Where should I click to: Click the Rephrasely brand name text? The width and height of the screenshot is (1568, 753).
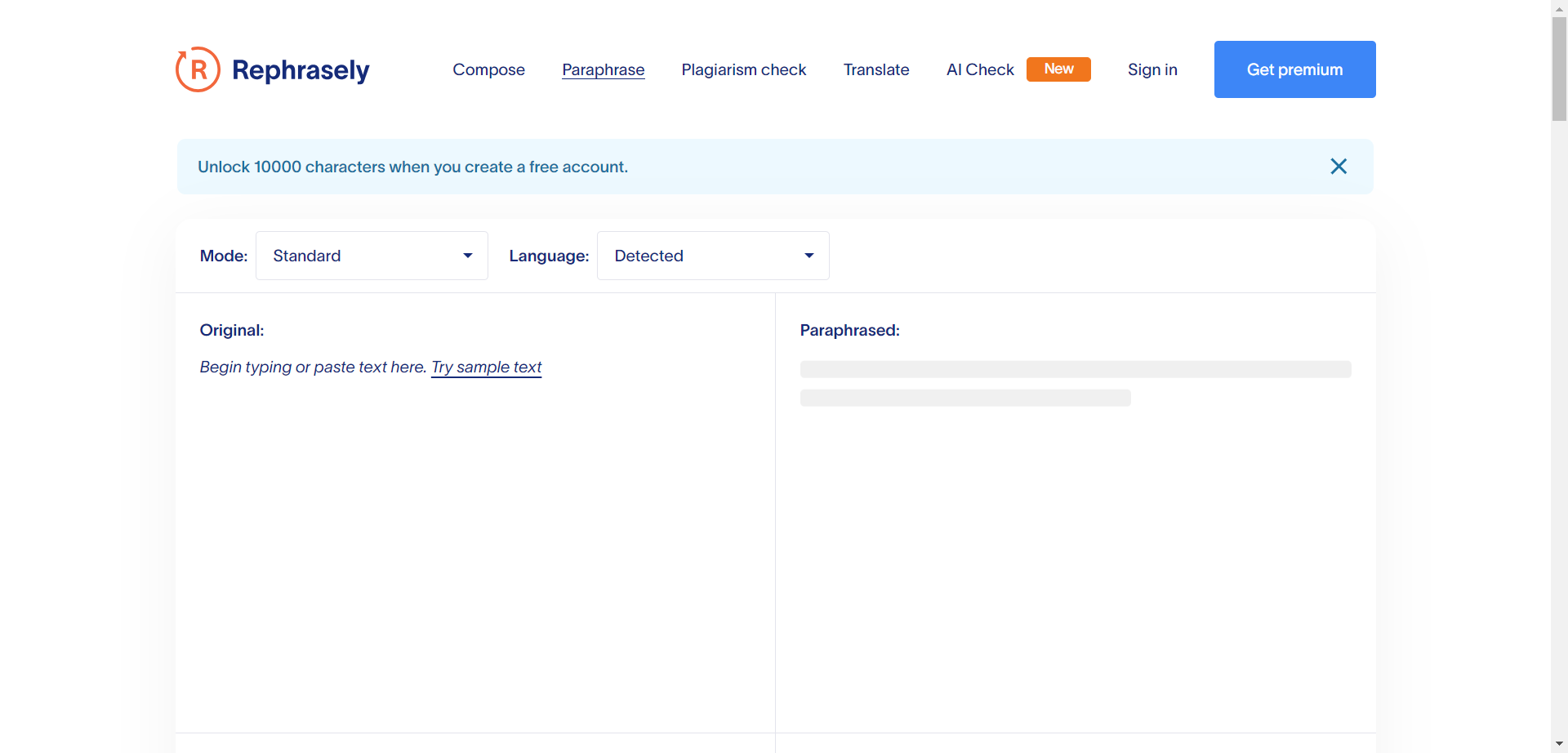click(301, 70)
